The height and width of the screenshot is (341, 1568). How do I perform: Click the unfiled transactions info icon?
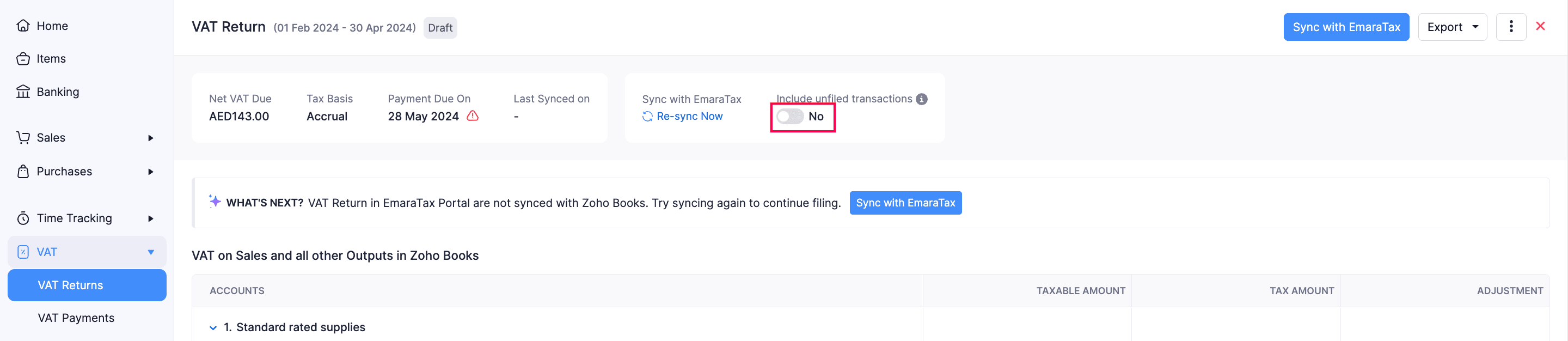(x=922, y=99)
